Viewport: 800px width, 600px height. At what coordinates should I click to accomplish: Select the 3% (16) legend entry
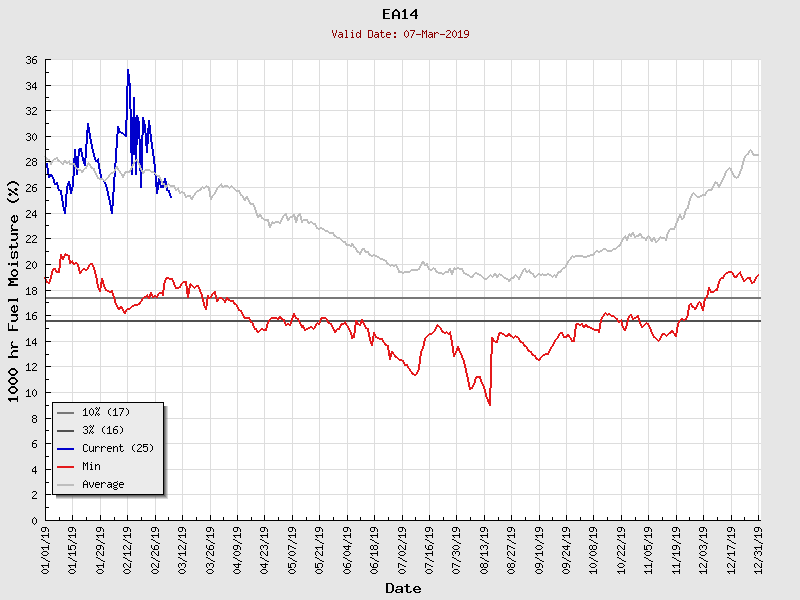[x=103, y=430]
